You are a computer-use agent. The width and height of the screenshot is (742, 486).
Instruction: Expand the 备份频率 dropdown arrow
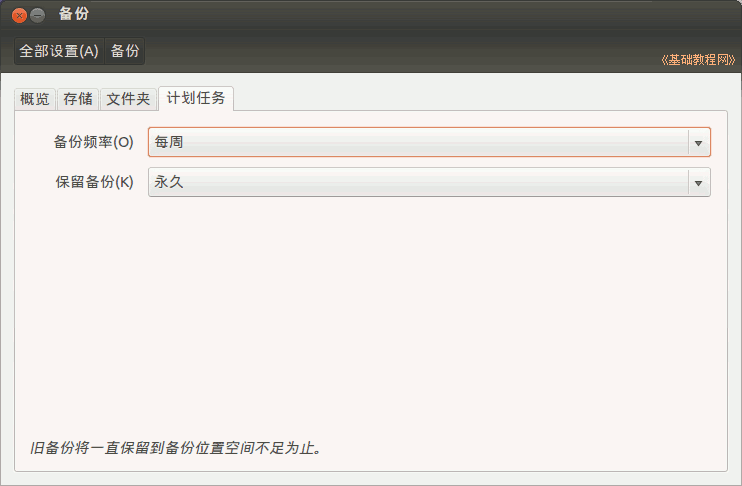pos(698,143)
